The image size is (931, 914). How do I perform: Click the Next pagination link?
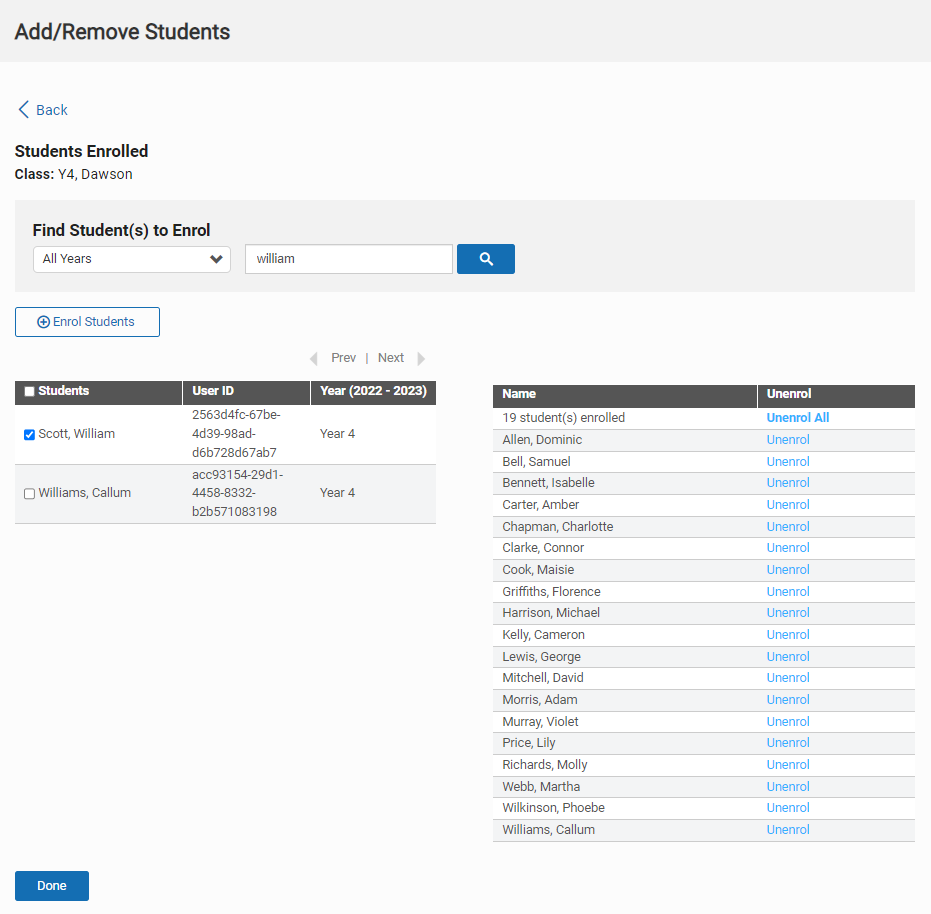tap(391, 358)
